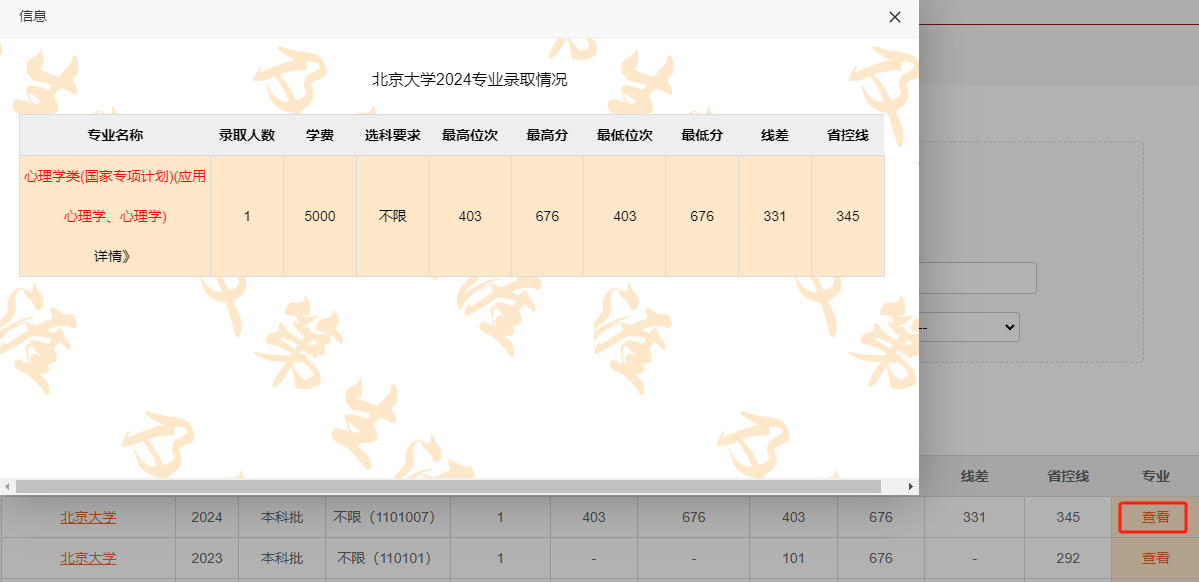Click the 专业名称 column header
1199x582 pixels.
click(x=115, y=135)
